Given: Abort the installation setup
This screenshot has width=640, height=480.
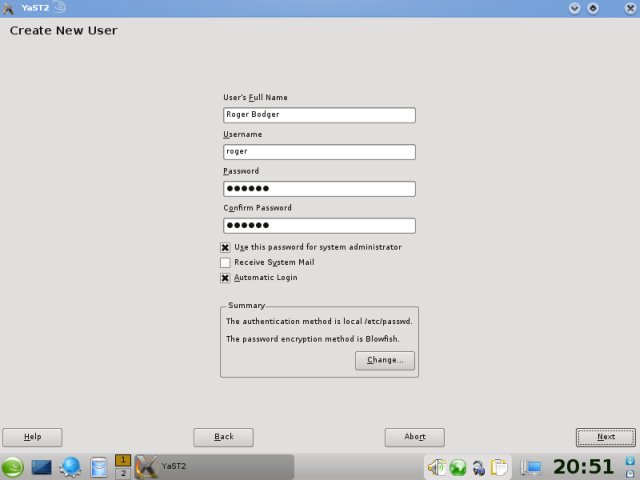Looking at the screenshot, I should (x=415, y=437).
